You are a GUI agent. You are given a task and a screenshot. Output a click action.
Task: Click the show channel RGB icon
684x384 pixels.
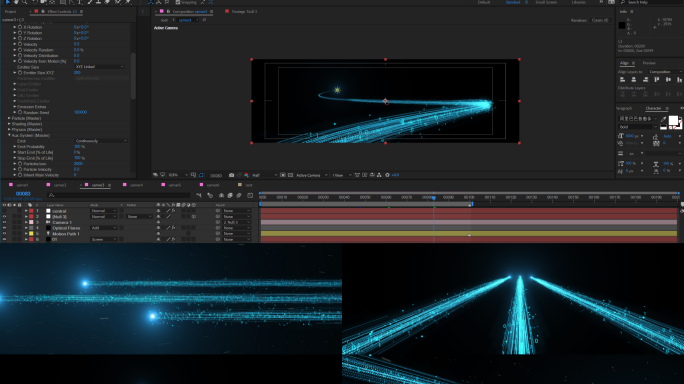click(x=246, y=175)
